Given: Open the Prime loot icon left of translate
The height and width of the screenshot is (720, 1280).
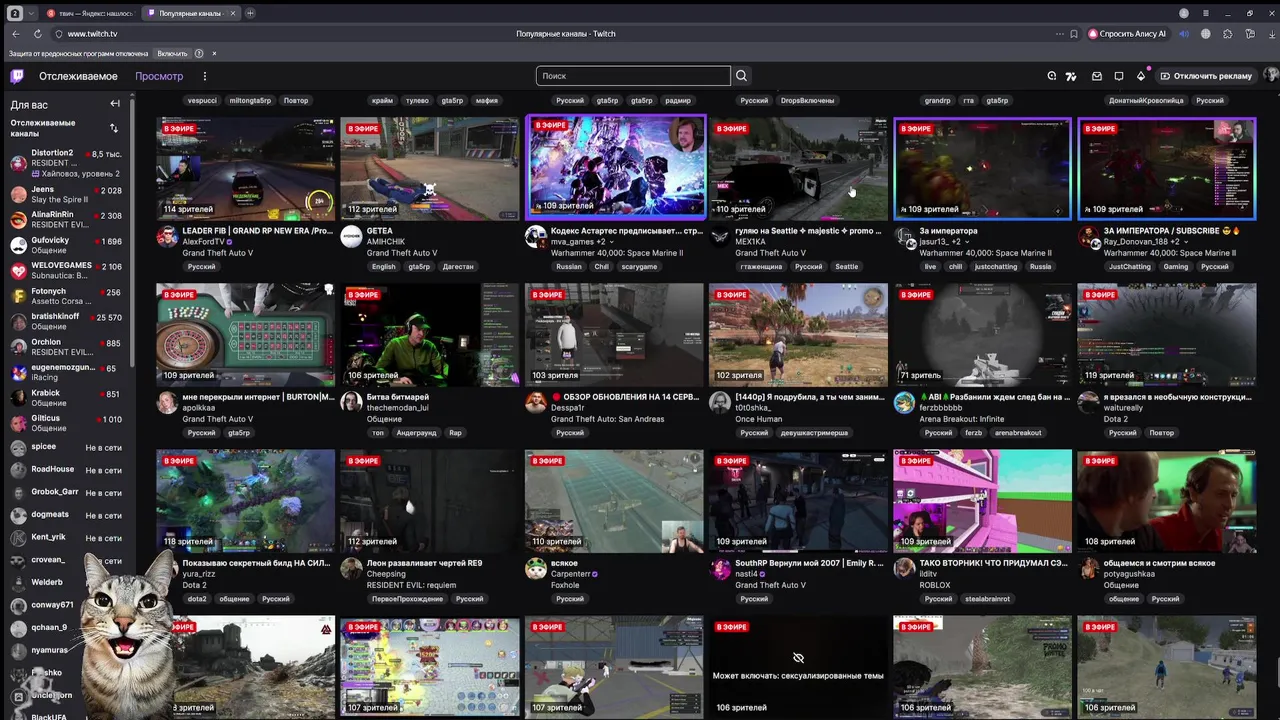Looking at the screenshot, I should click(x=1052, y=76).
